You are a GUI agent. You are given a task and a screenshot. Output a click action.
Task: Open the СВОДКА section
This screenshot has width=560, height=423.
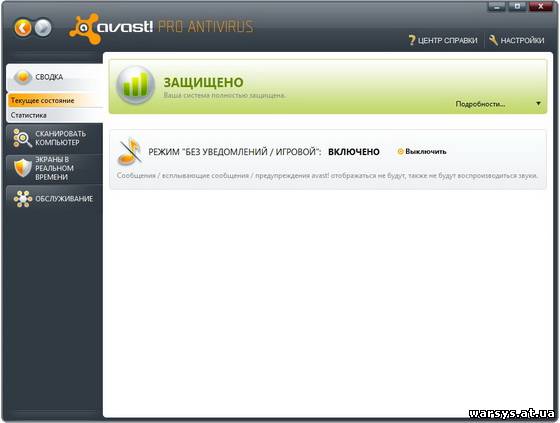pyautogui.click(x=54, y=77)
